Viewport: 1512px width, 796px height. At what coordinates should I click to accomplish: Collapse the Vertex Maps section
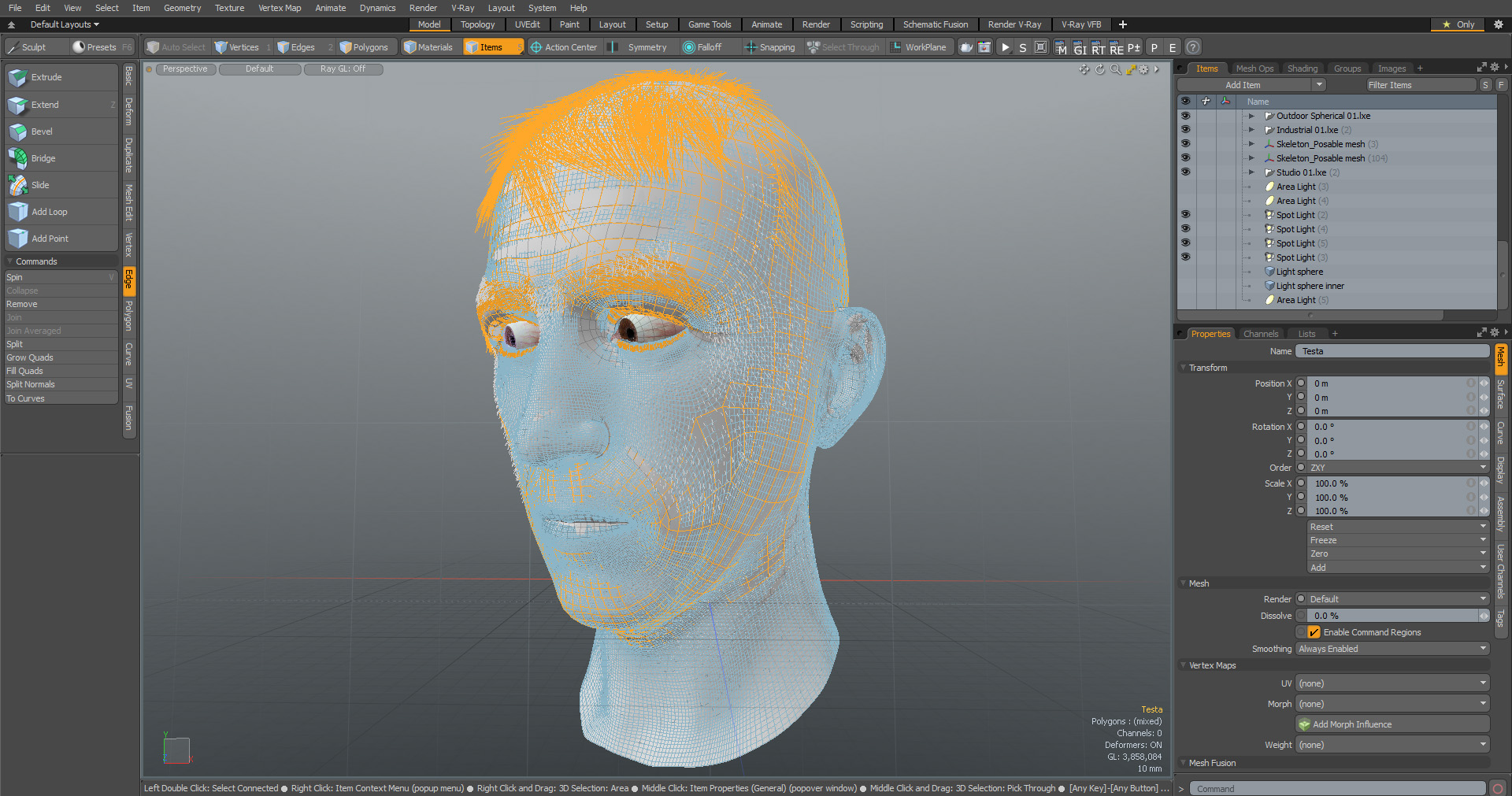[1183, 665]
